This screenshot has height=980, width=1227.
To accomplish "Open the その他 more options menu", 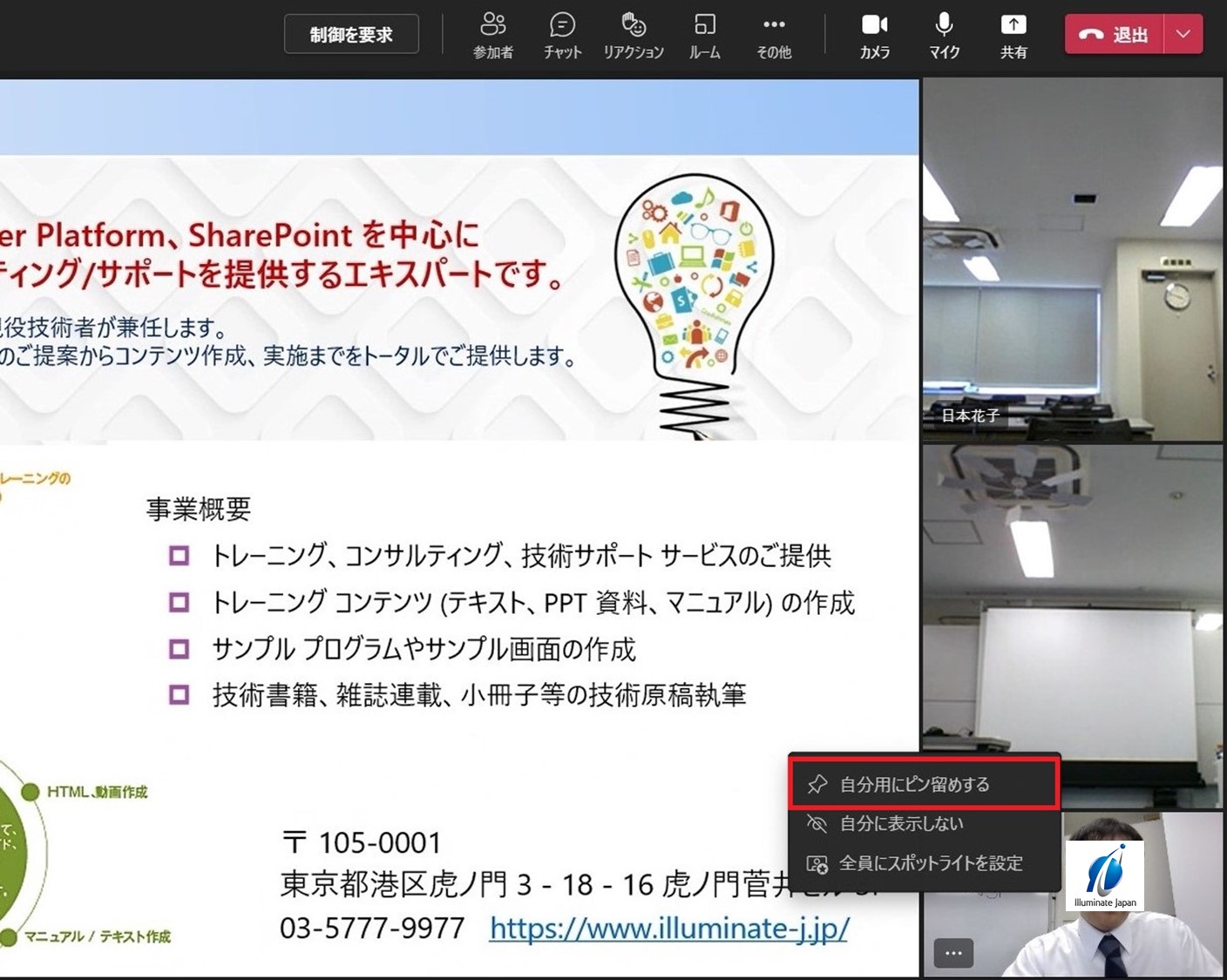I will coord(774,36).
